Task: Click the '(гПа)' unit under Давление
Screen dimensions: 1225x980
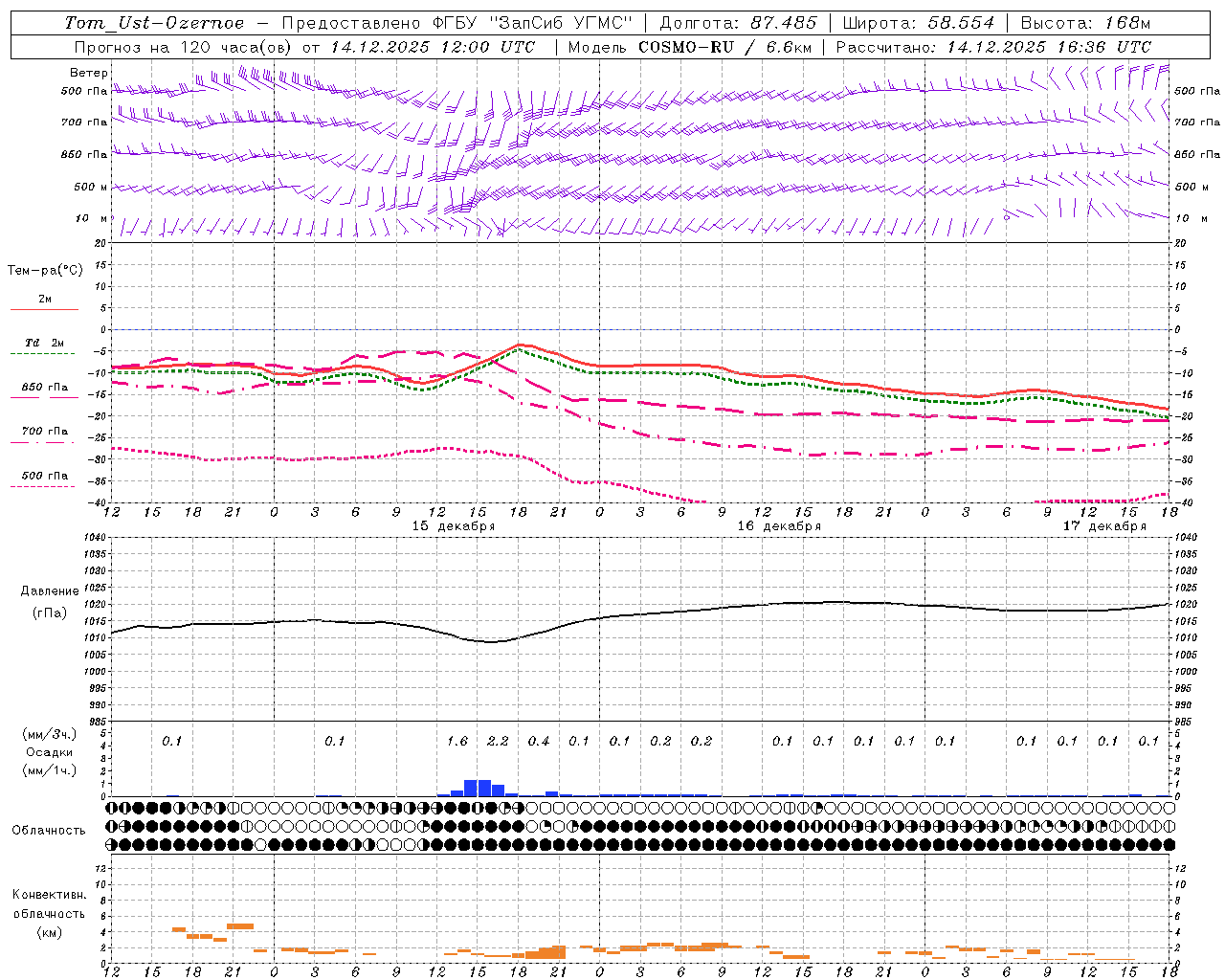Action: (x=50, y=612)
